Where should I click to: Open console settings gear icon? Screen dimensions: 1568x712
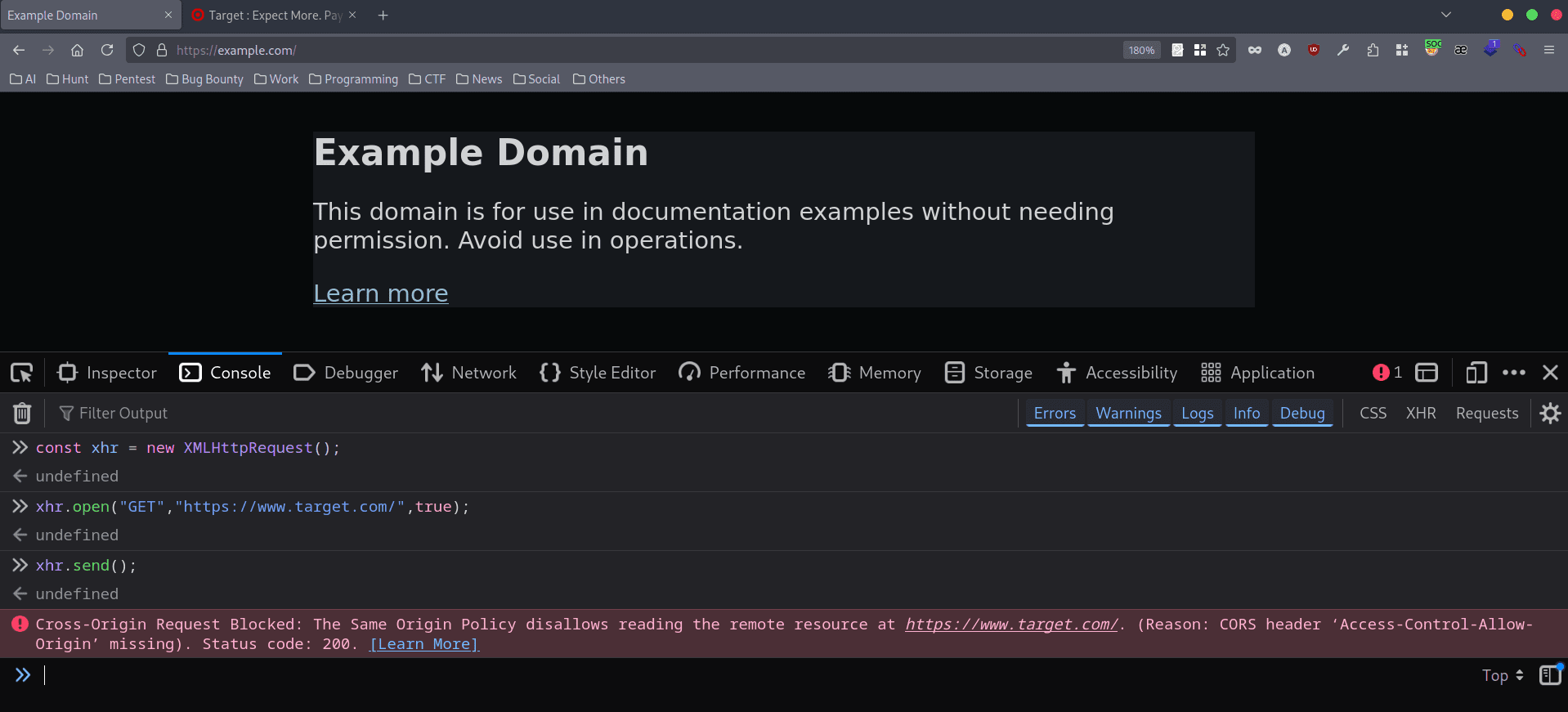pyautogui.click(x=1549, y=414)
